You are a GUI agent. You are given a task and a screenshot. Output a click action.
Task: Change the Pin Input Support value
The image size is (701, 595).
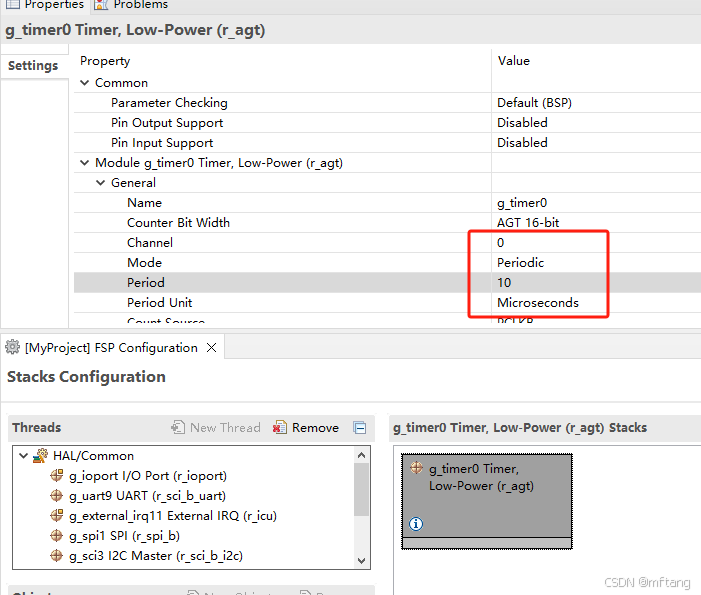[x=522, y=143]
